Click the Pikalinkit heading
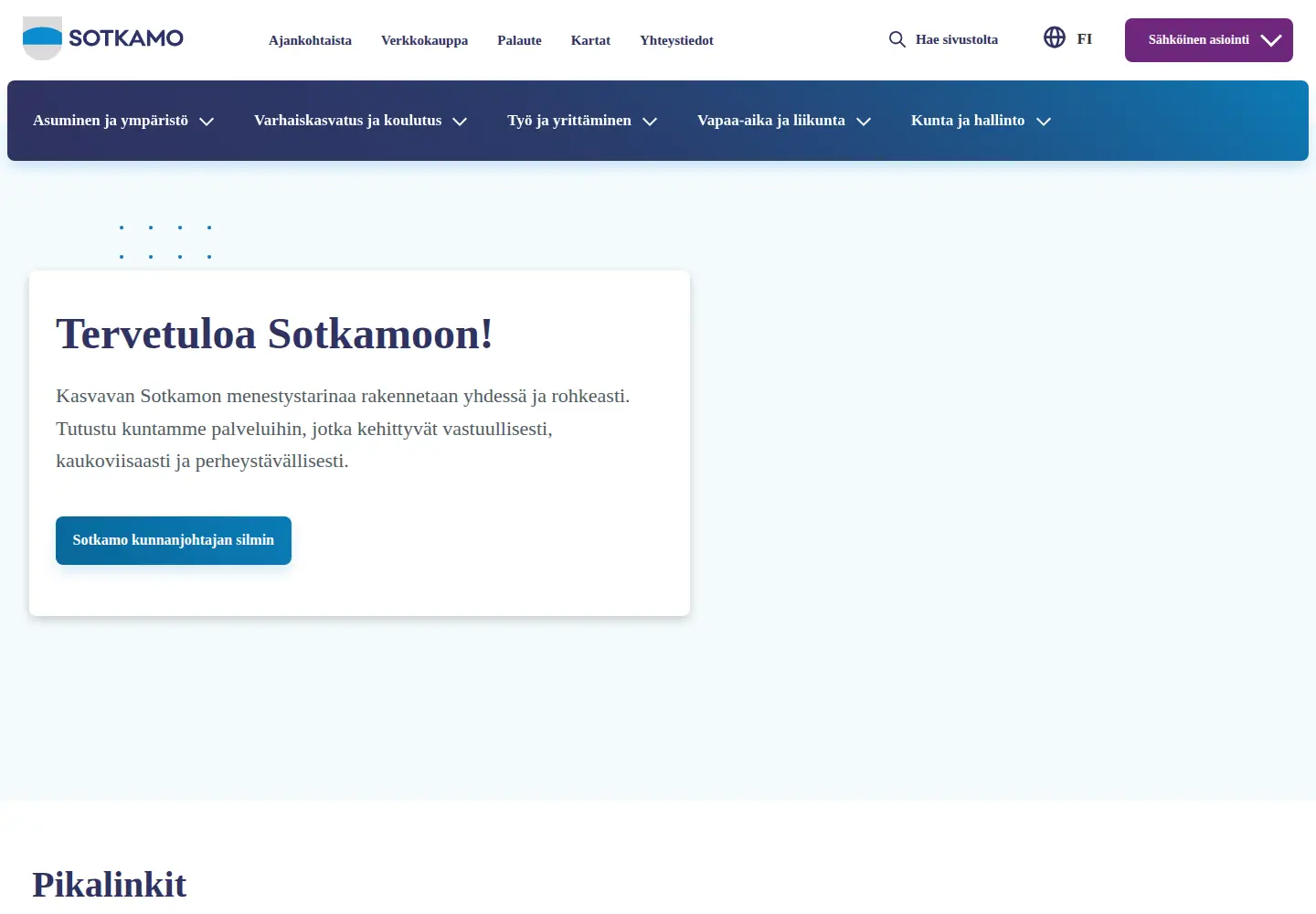This screenshot has width=1316, height=914. coord(109,885)
